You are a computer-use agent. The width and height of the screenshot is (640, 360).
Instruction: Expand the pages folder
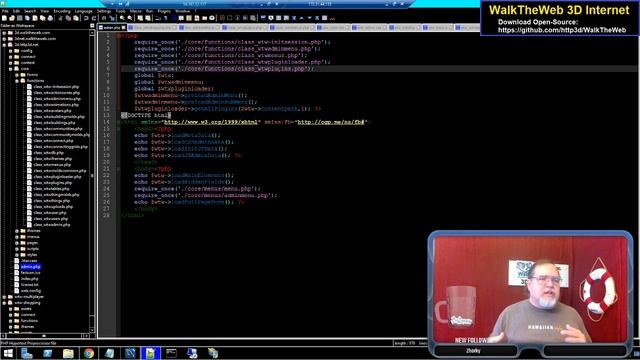coord(17,242)
